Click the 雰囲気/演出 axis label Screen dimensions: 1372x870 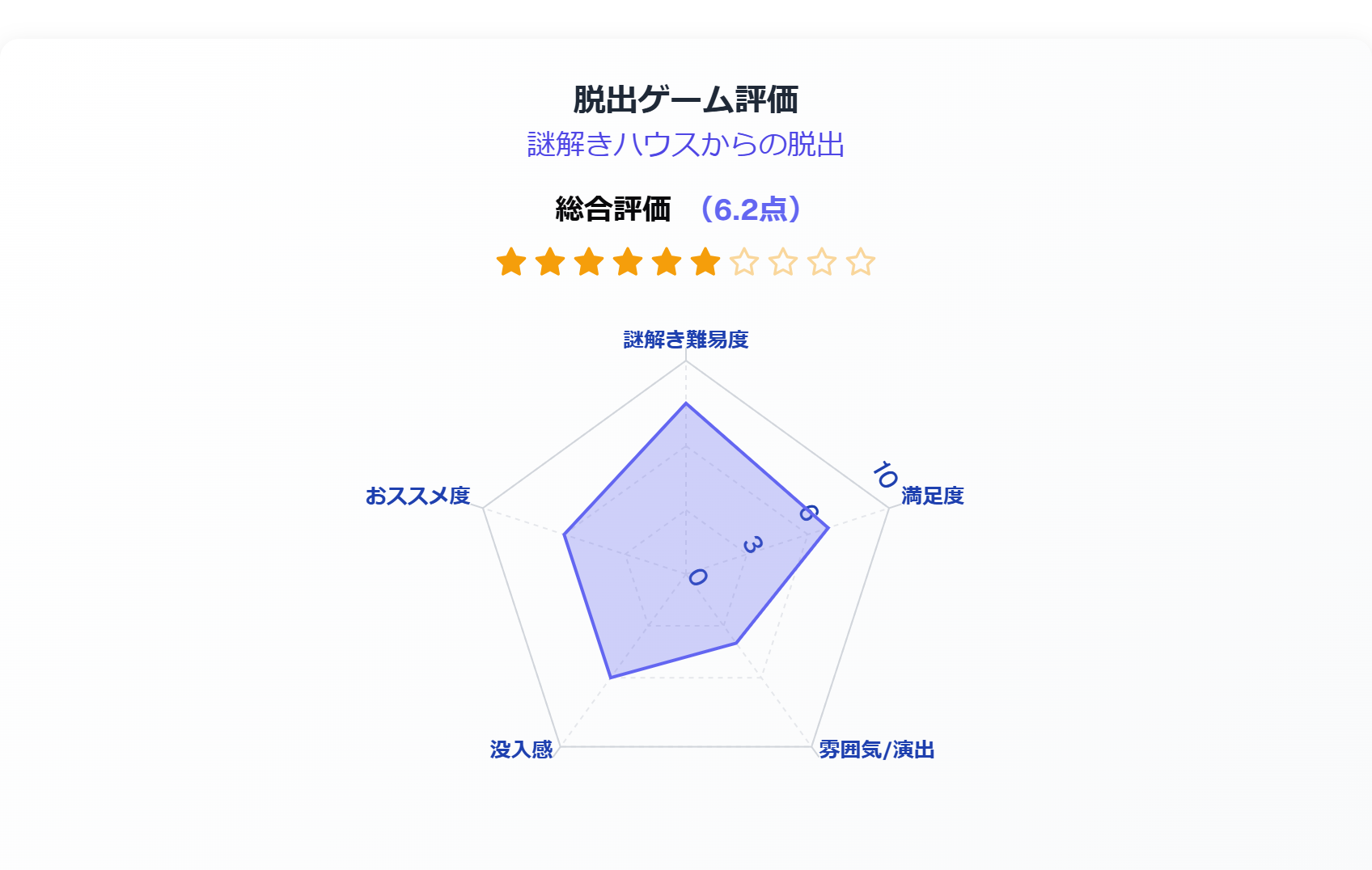[877, 750]
